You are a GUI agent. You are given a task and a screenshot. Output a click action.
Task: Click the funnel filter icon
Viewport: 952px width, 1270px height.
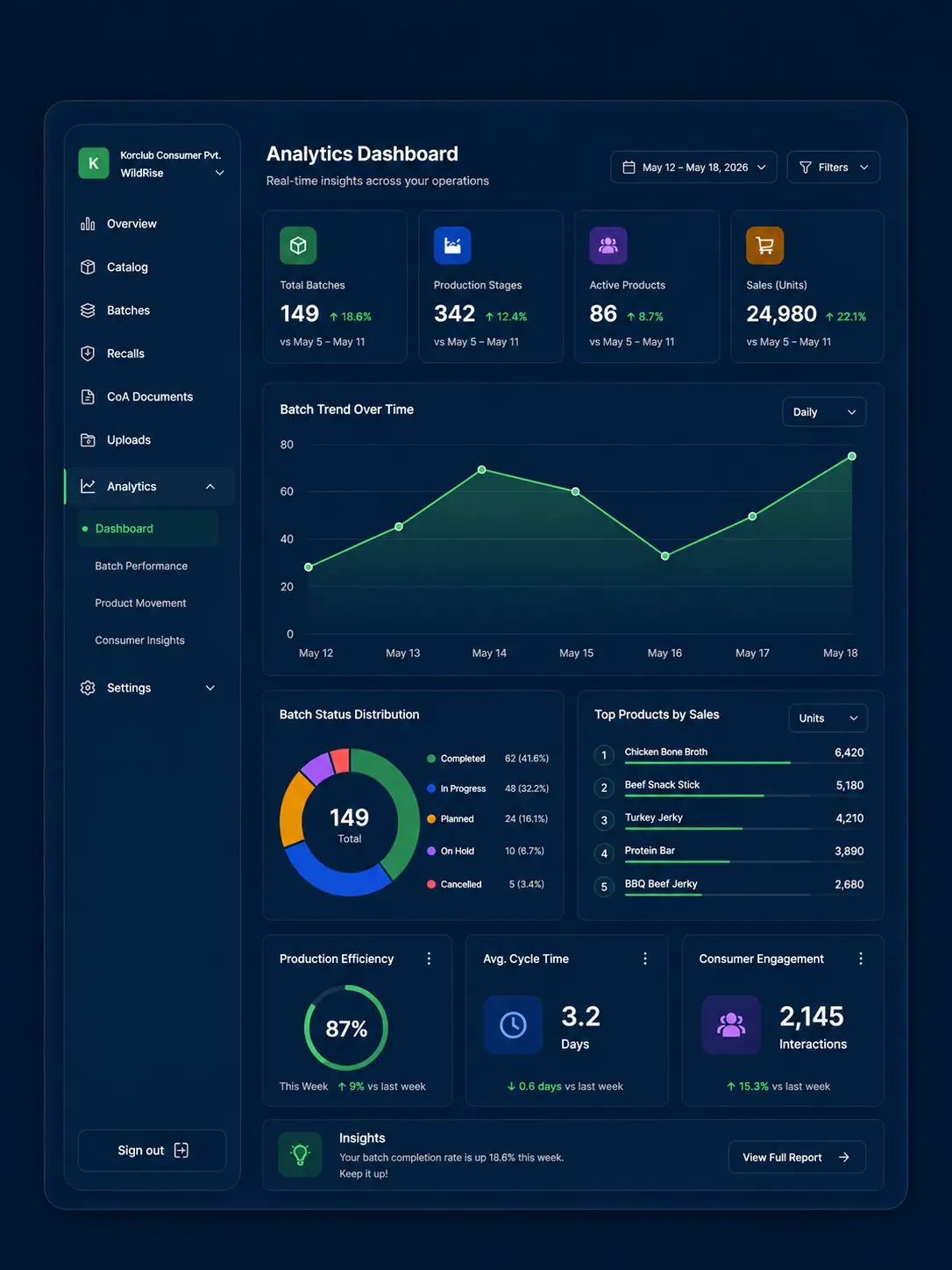click(806, 168)
